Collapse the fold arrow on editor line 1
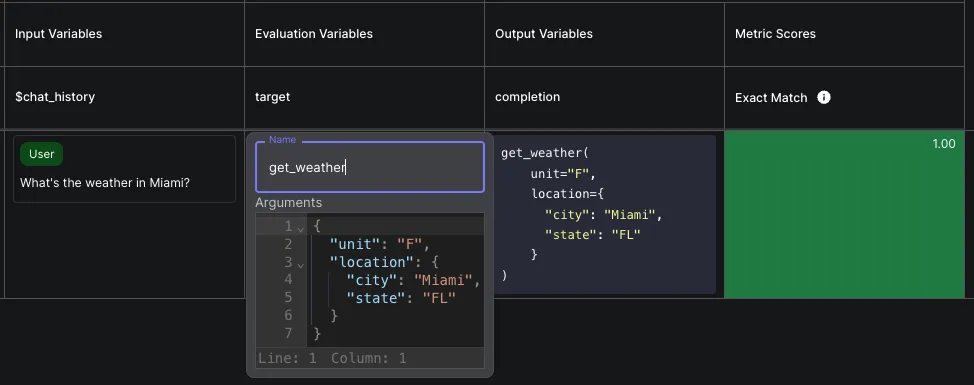This screenshot has height=385, width=974. pyautogui.click(x=301, y=229)
